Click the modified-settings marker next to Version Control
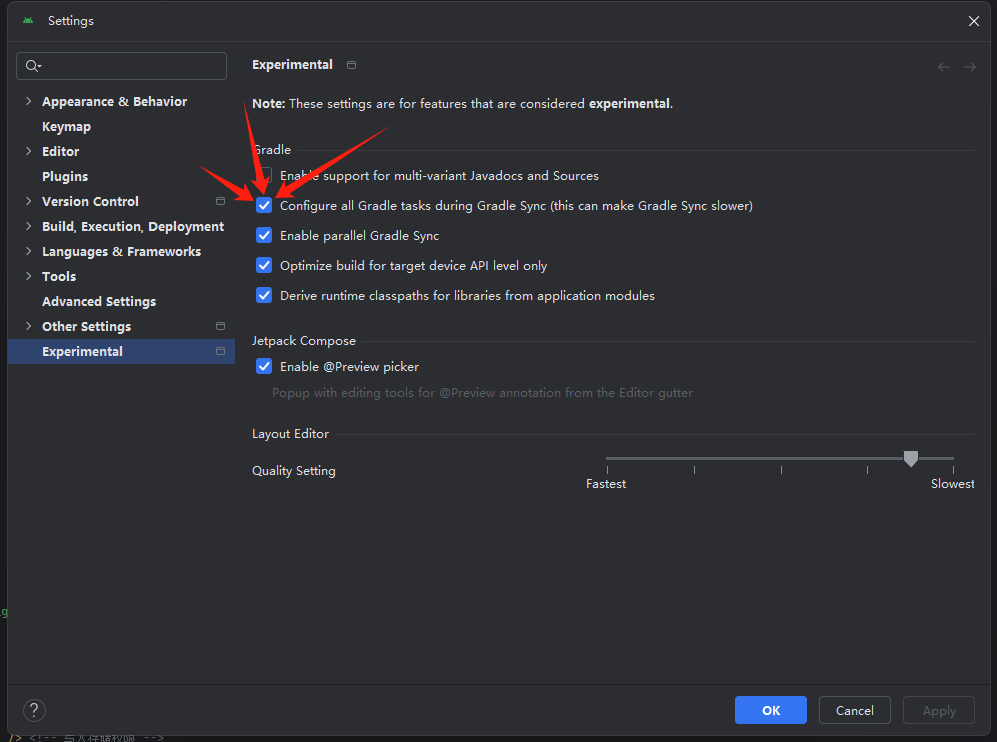Screen dimensions: 997x742 [x=220, y=201]
